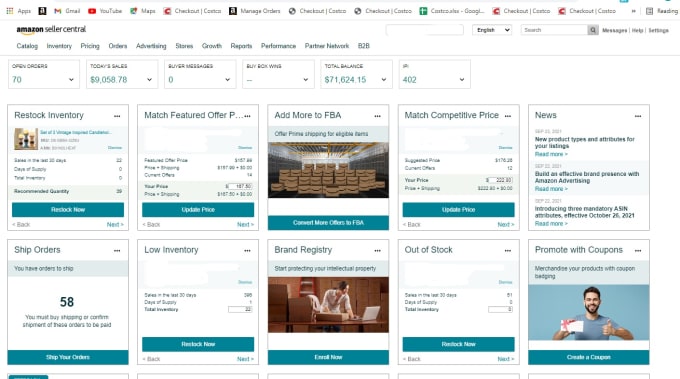Click the Ship Your Orders button
This screenshot has width=680, height=379.
(68, 357)
